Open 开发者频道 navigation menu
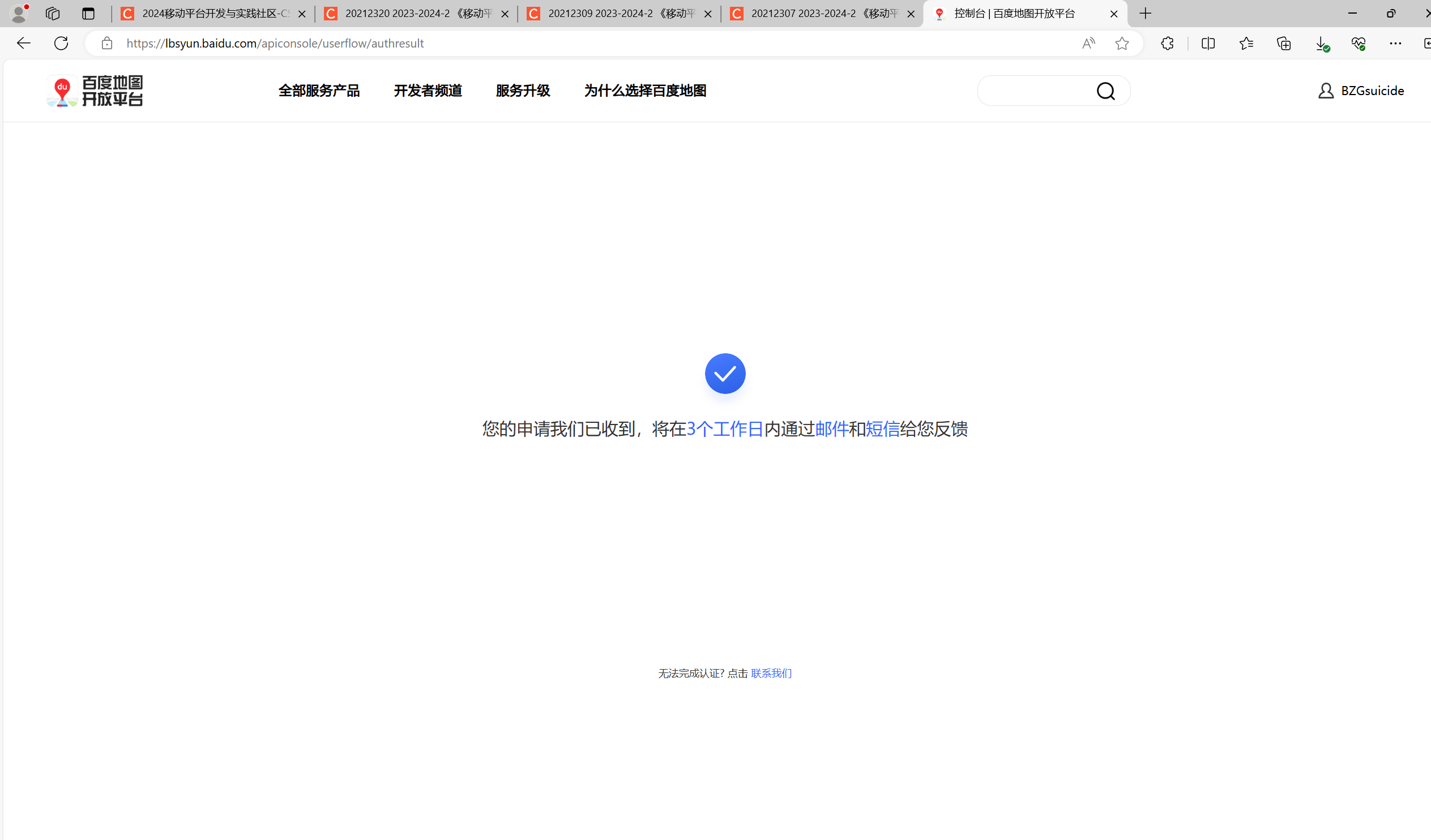The width and height of the screenshot is (1431, 840). (428, 91)
